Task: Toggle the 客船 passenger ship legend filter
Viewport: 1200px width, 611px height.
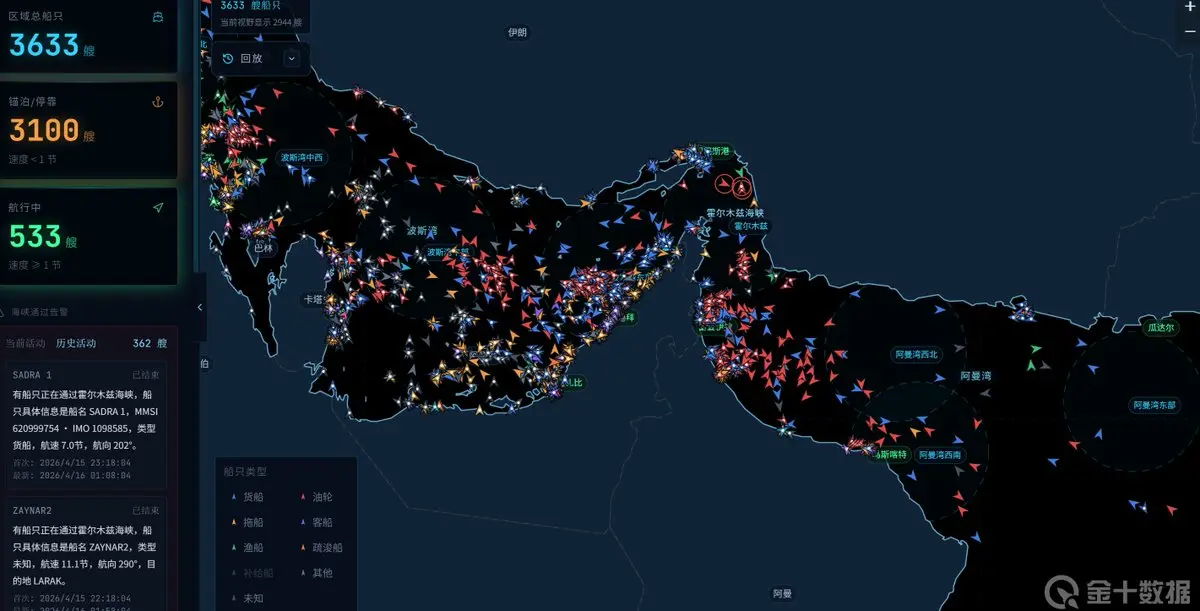Action: (x=317, y=522)
